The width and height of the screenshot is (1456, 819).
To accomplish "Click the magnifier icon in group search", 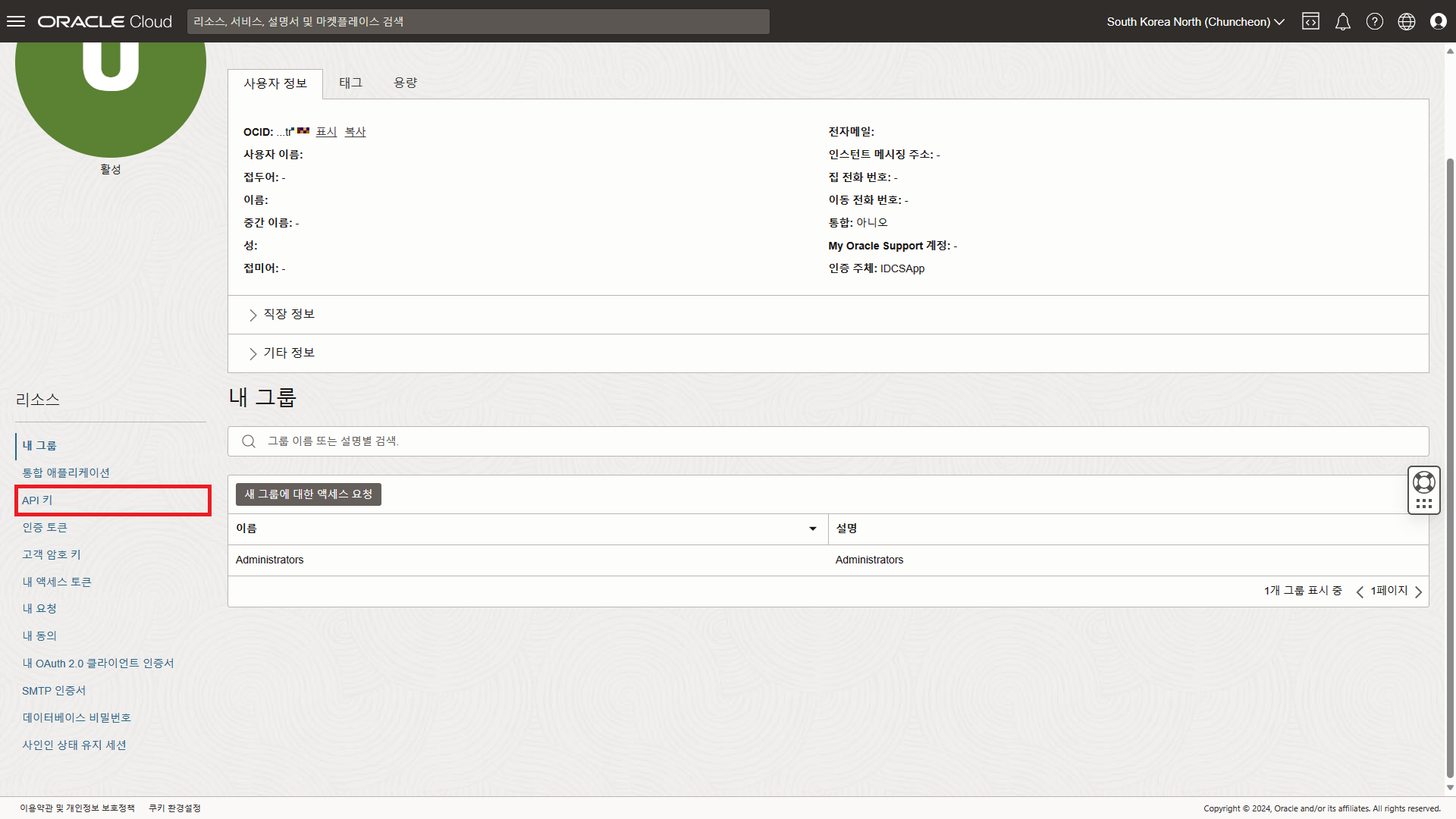I will (x=249, y=441).
